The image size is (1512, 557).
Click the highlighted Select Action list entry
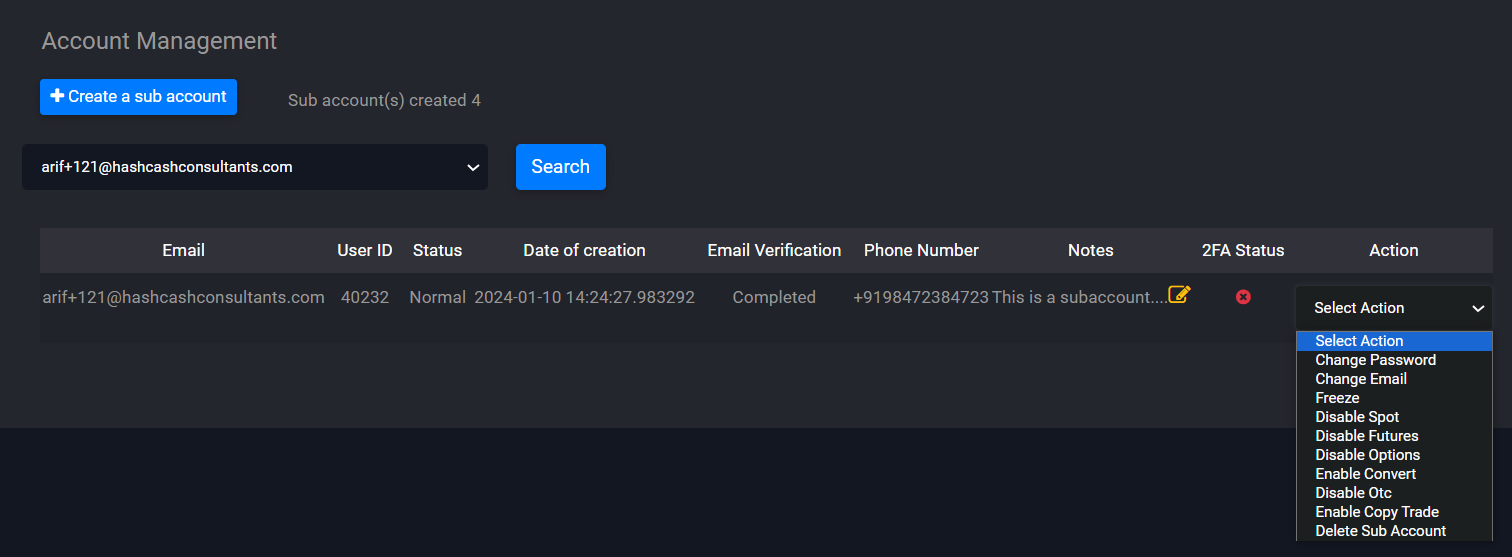(x=1359, y=341)
